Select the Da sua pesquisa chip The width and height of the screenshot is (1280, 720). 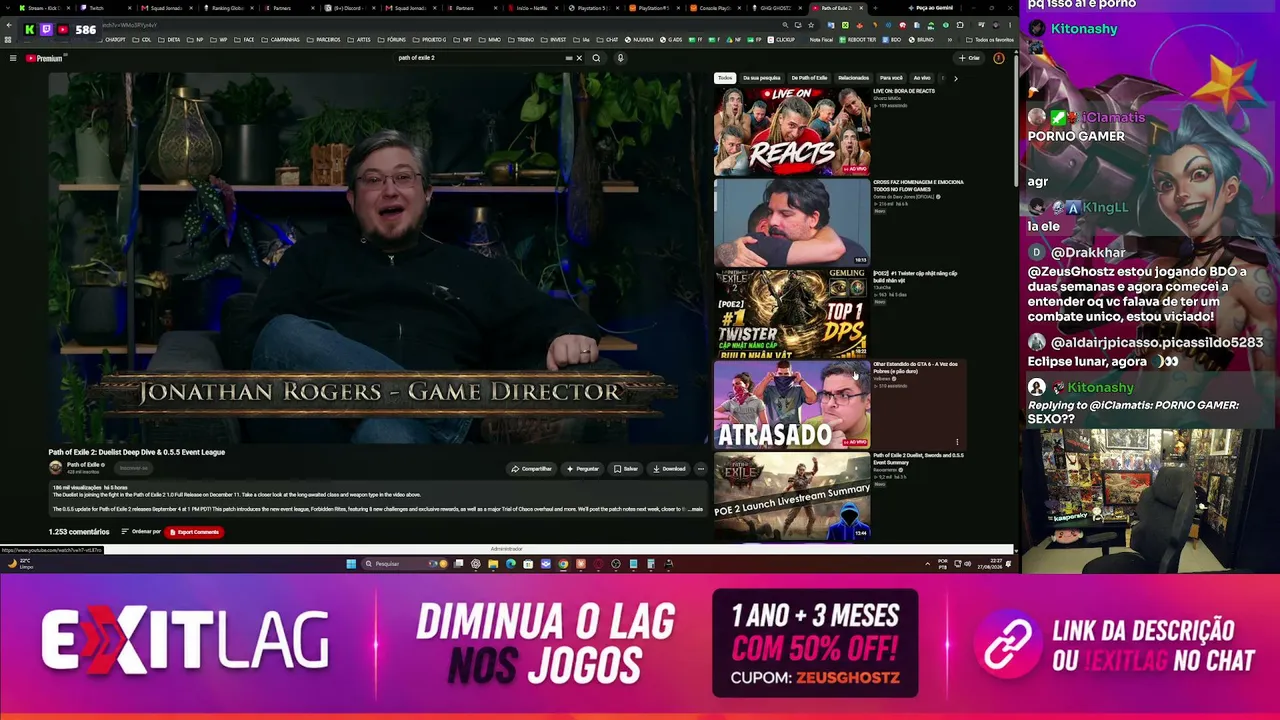pyautogui.click(x=762, y=78)
